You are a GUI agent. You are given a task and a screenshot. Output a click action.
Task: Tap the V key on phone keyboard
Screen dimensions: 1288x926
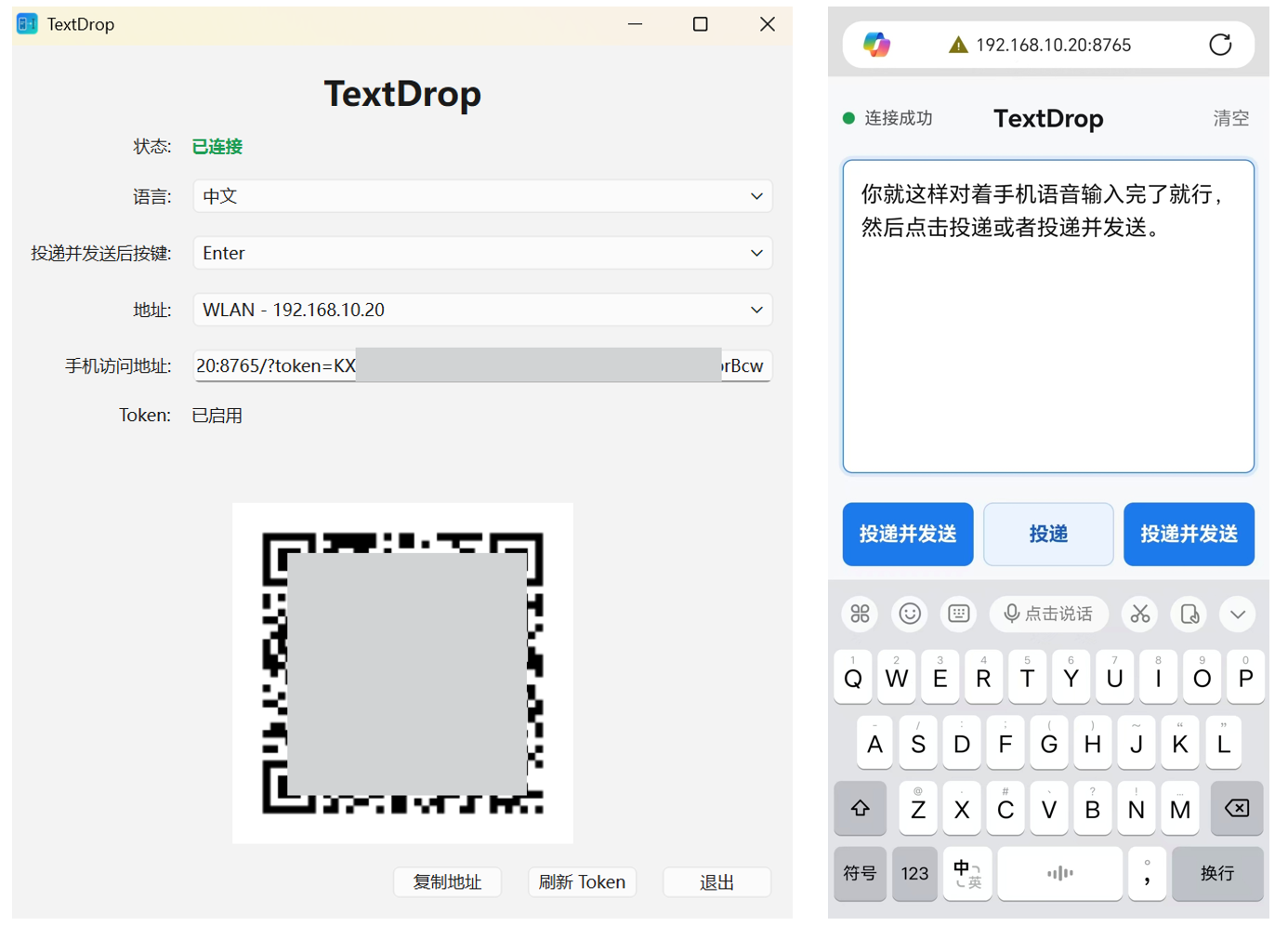point(1049,808)
